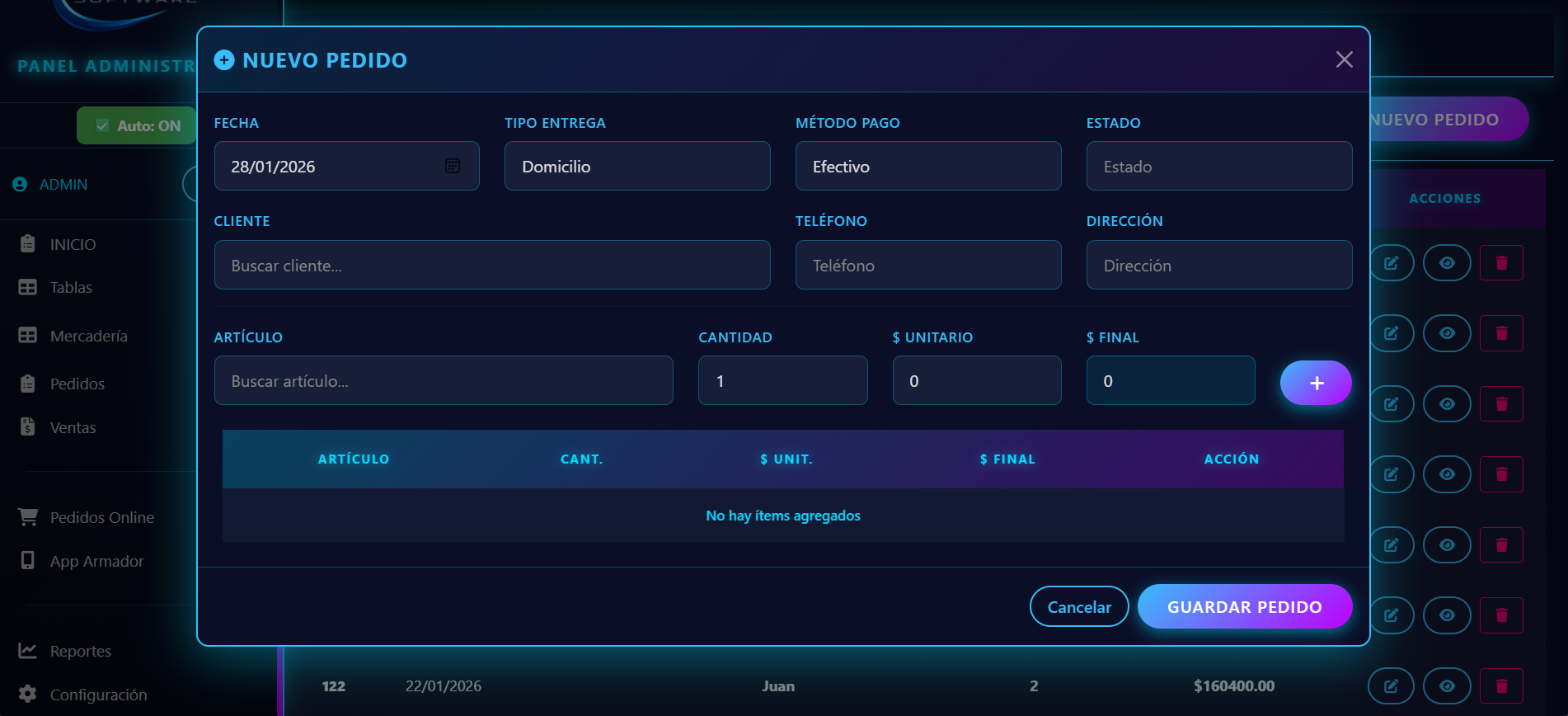The height and width of the screenshot is (716, 1568).
Task: Click the trash icon for order 122
Action: point(1500,686)
